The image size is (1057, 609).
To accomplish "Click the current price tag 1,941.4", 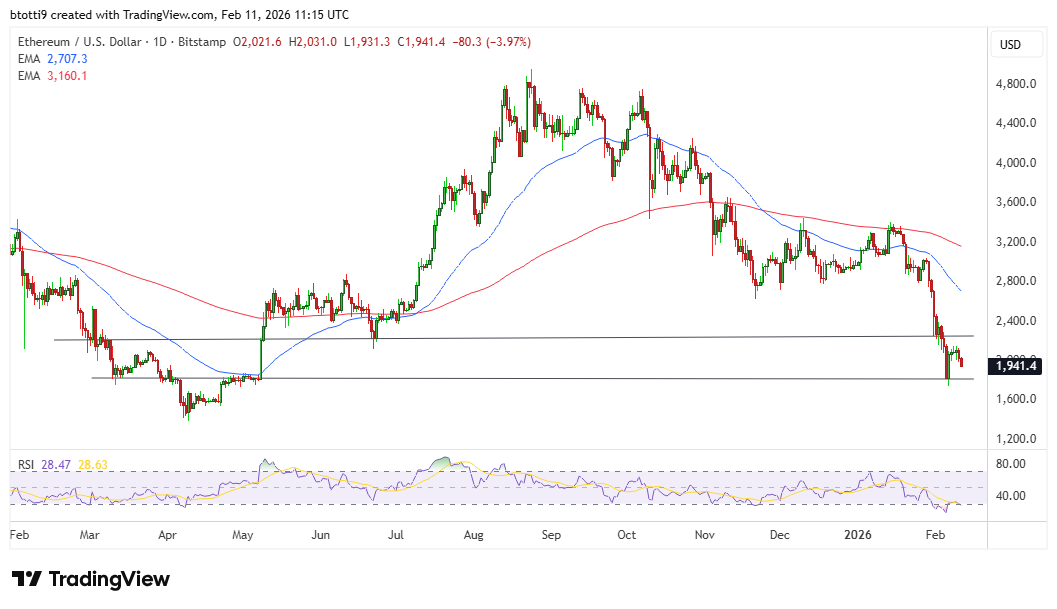I will [x=1014, y=367].
